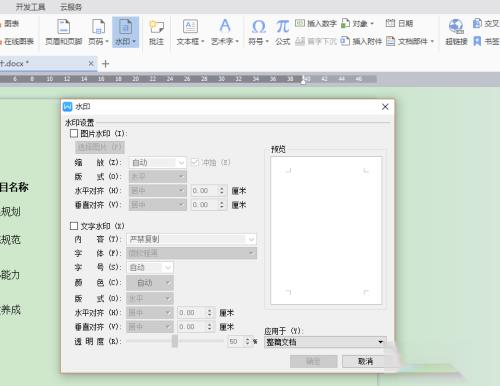The image size is (500, 386).
Task: Enable the 文字水印 text watermark checkbox
Action: tap(74, 226)
